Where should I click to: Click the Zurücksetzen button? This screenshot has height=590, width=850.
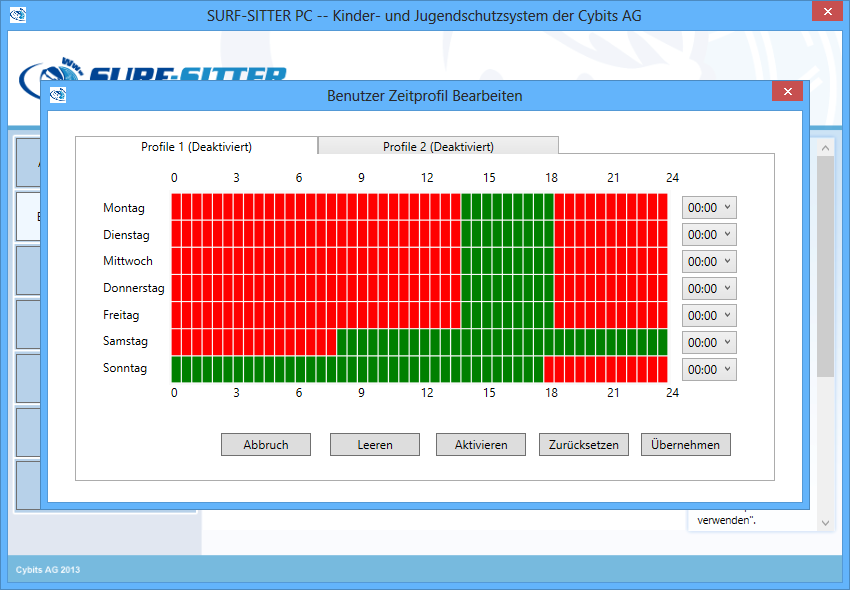(x=584, y=445)
